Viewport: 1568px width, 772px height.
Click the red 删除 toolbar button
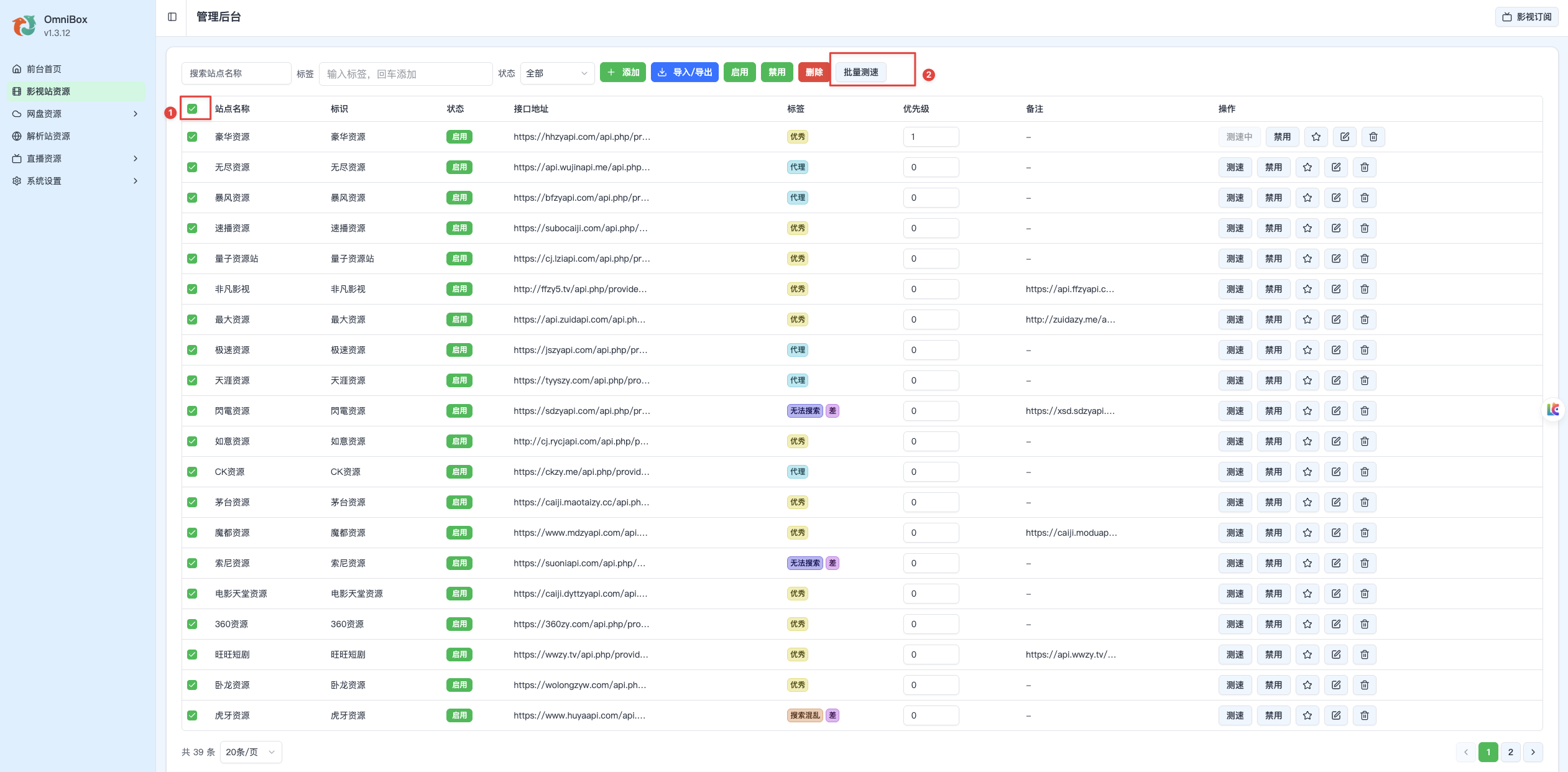click(x=814, y=72)
